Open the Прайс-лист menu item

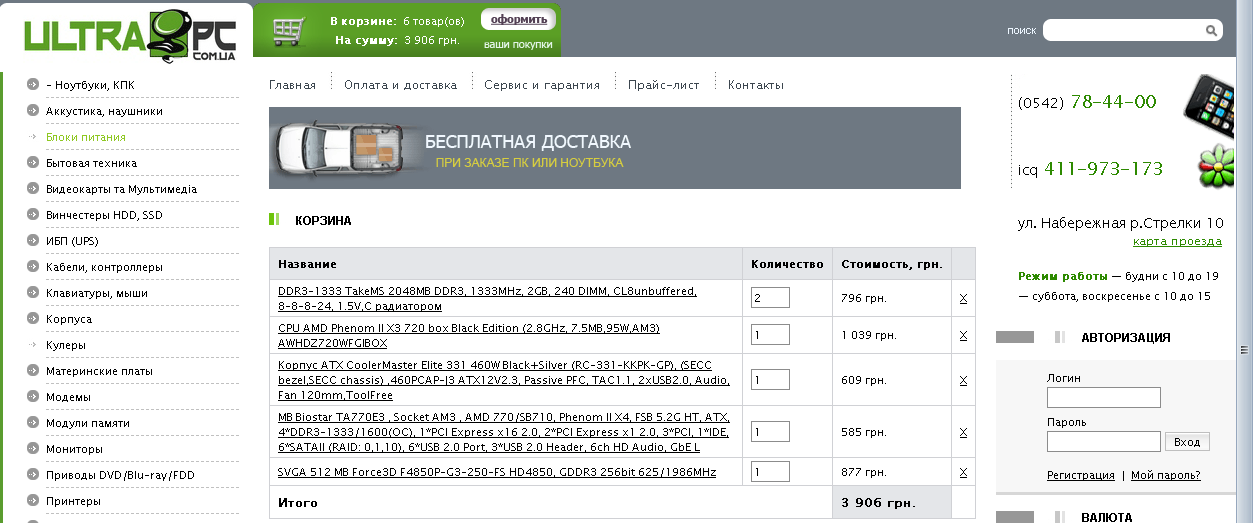tap(663, 85)
